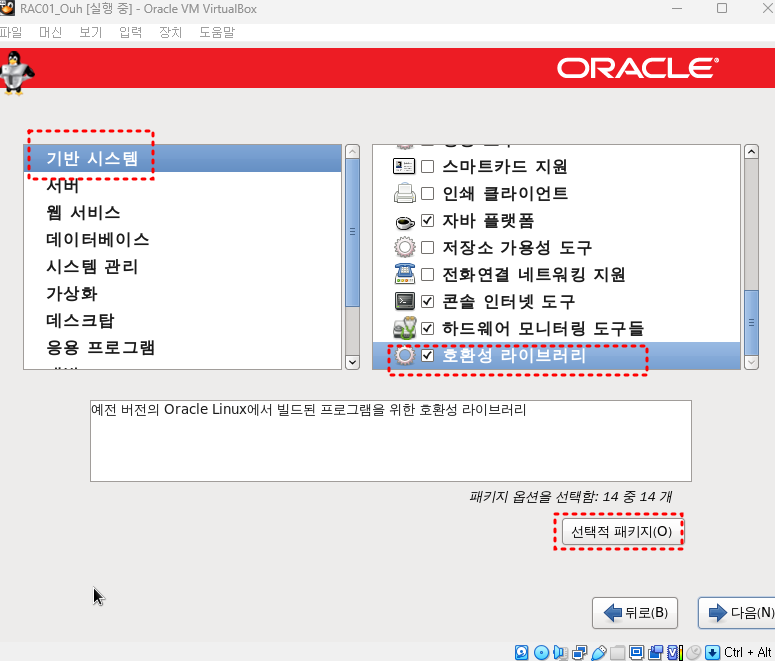
Task: Tick the 저장소 가용성 도구 checkbox
Action: click(x=428, y=247)
